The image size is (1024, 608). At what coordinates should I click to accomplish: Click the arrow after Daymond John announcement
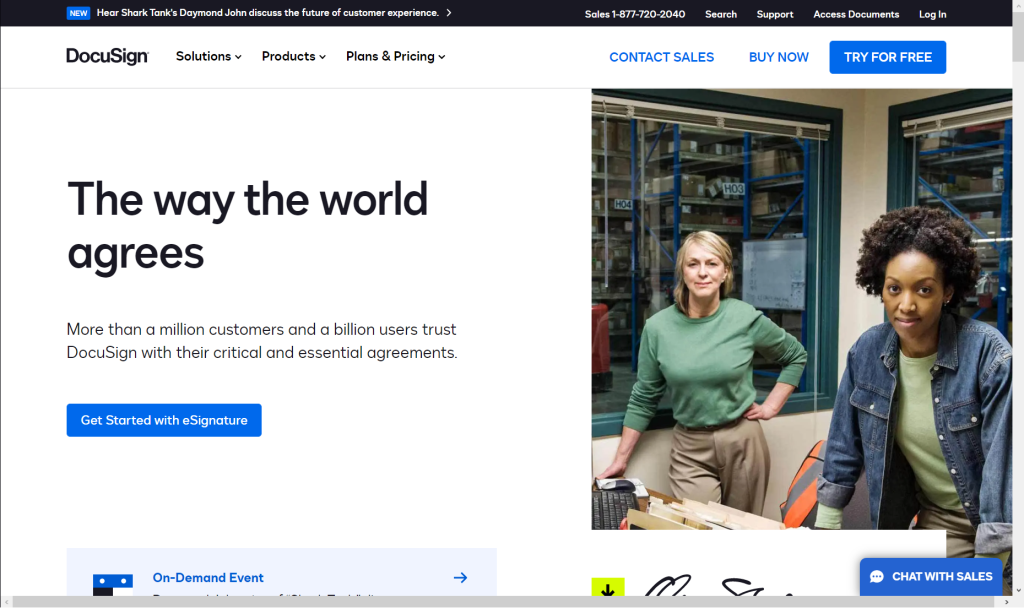tap(449, 12)
